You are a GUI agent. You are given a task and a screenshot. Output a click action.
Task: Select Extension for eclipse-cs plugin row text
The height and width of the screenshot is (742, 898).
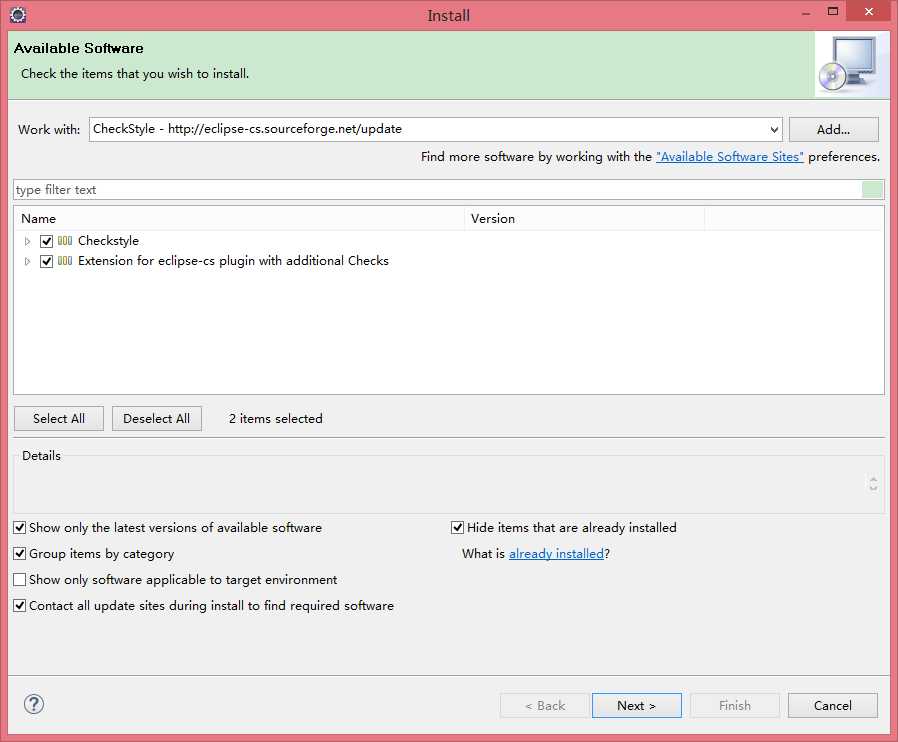pyautogui.click(x=233, y=261)
